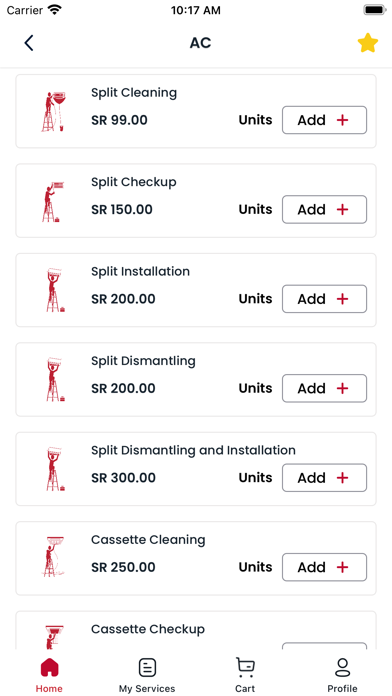Go to the Profile icon

[x=342, y=675]
